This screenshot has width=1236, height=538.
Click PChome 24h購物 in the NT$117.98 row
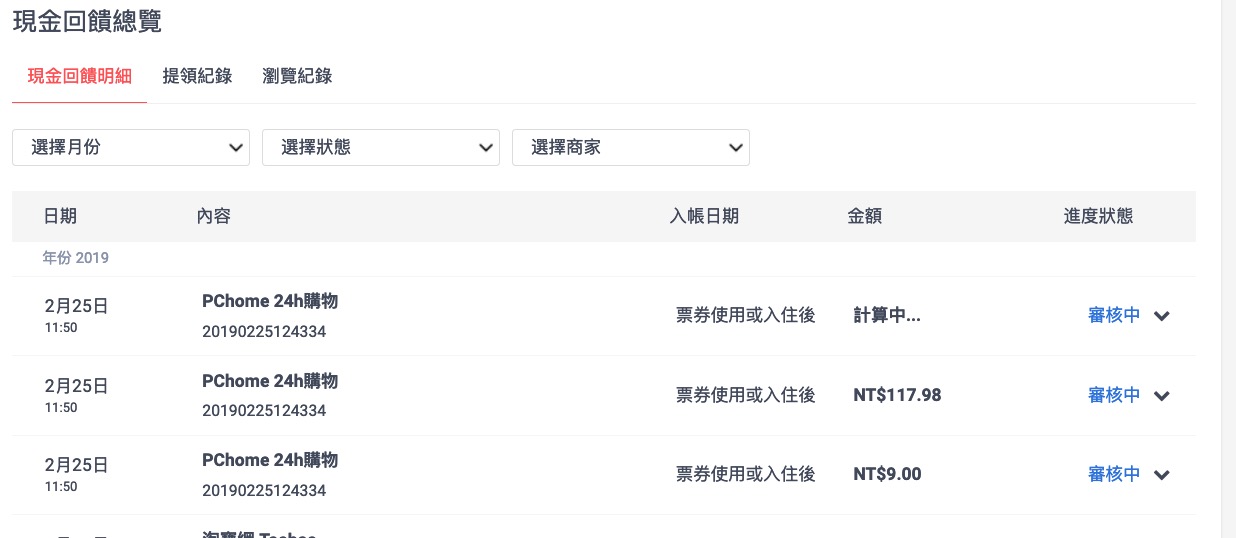pyautogui.click(x=270, y=381)
